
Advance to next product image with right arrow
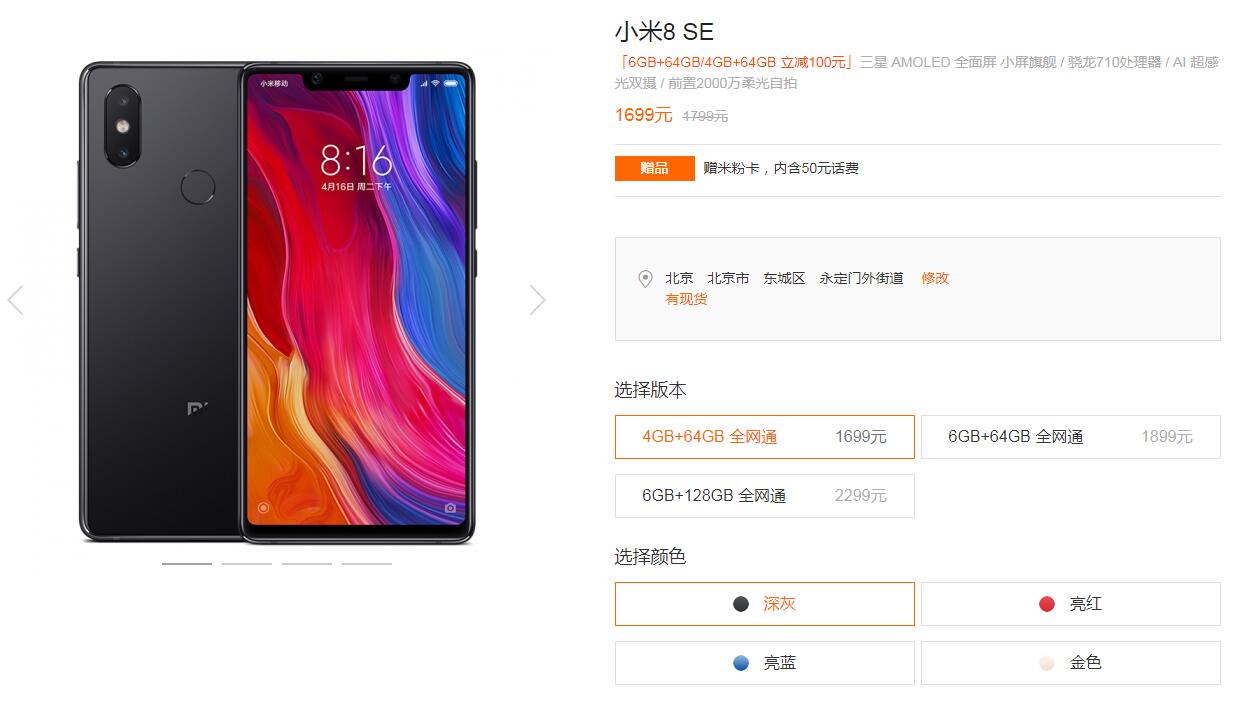coord(538,299)
